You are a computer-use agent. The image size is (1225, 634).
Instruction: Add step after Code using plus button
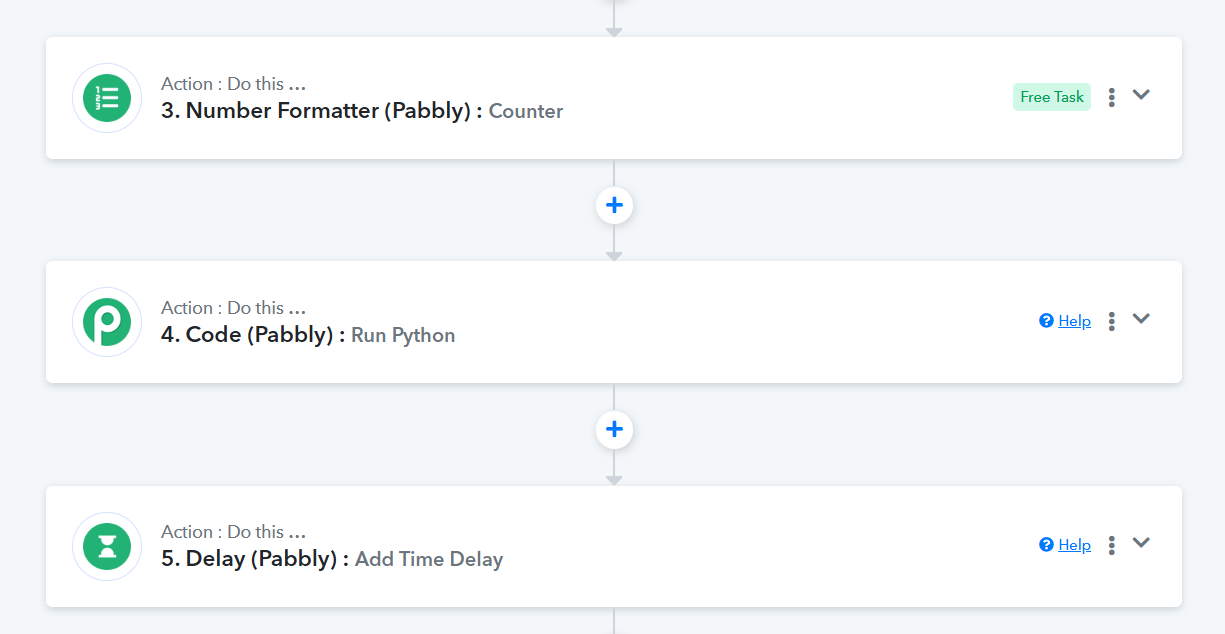tap(614, 429)
